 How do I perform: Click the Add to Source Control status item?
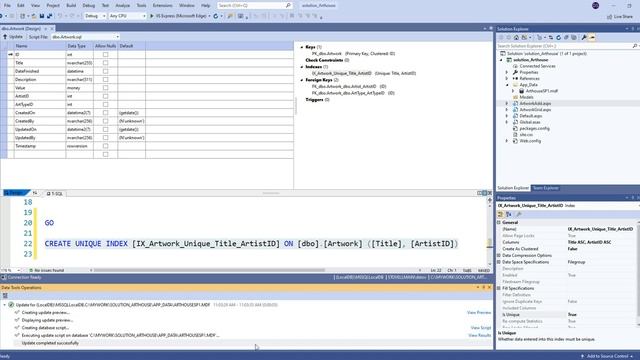pos(606,356)
